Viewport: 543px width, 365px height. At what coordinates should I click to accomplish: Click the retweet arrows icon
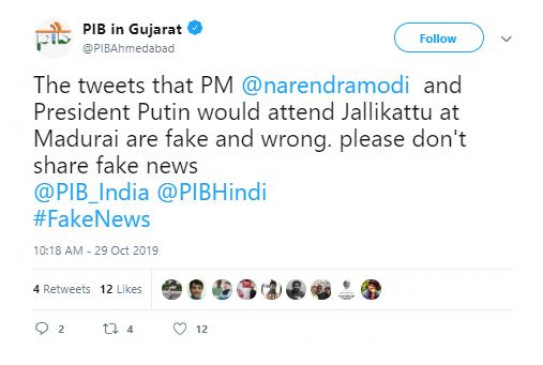click(x=111, y=329)
